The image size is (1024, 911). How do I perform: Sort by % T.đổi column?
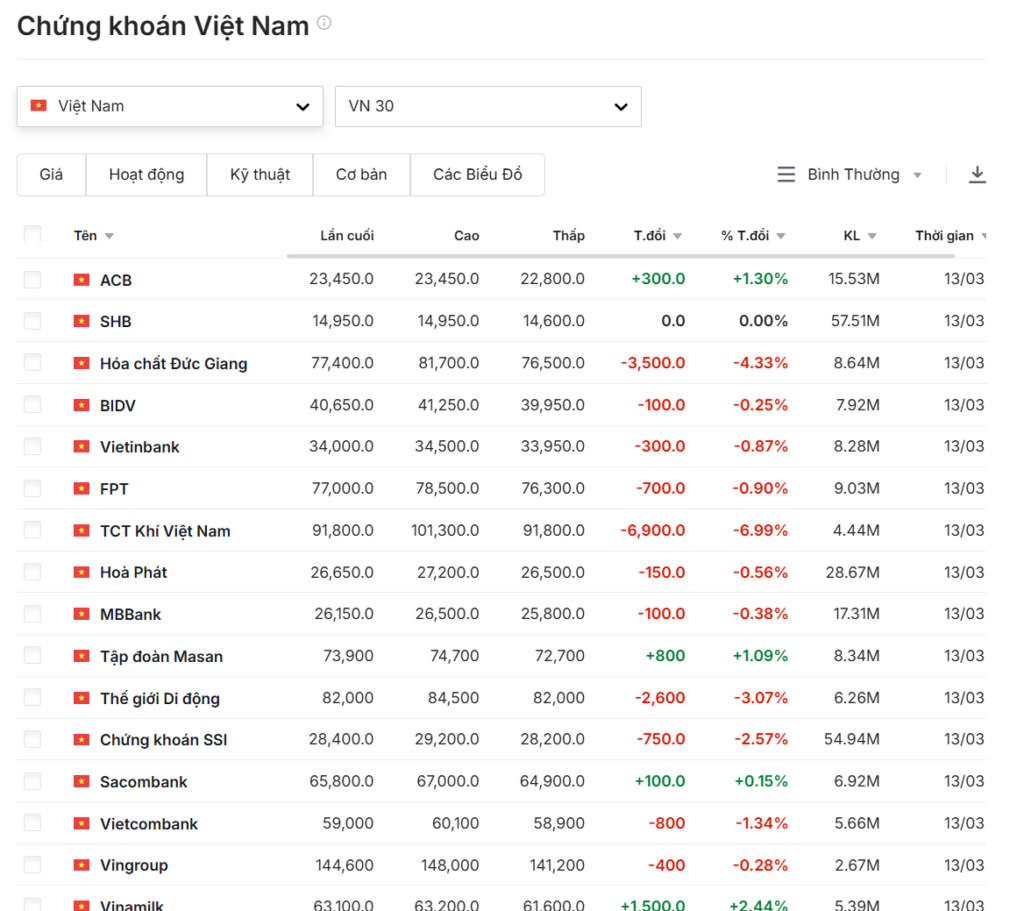tap(753, 236)
